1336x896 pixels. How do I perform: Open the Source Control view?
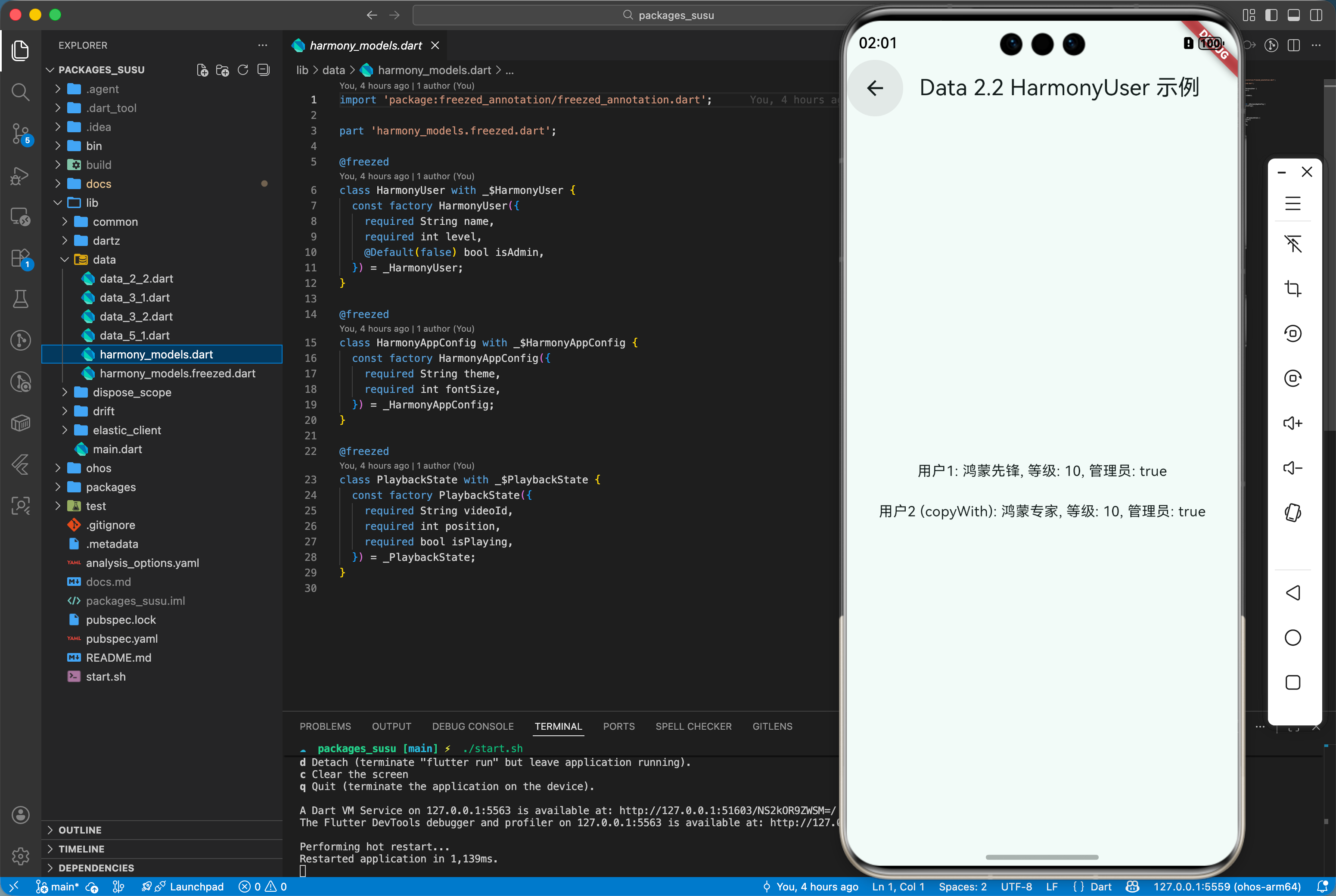(21, 133)
